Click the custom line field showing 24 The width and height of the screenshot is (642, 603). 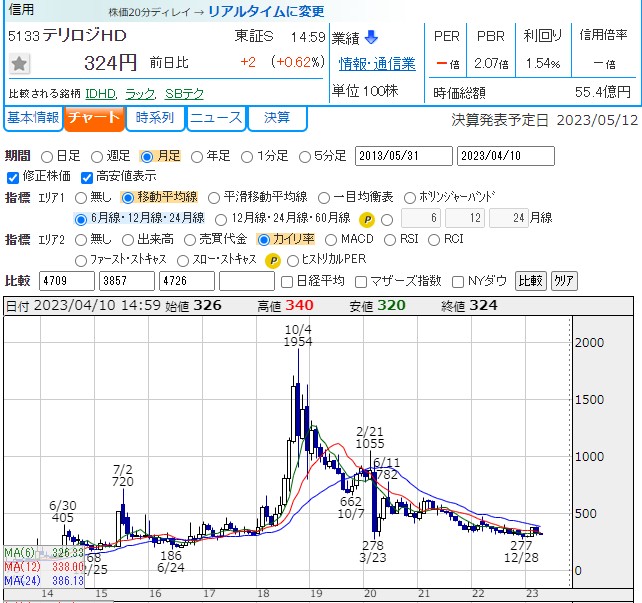click(509, 218)
